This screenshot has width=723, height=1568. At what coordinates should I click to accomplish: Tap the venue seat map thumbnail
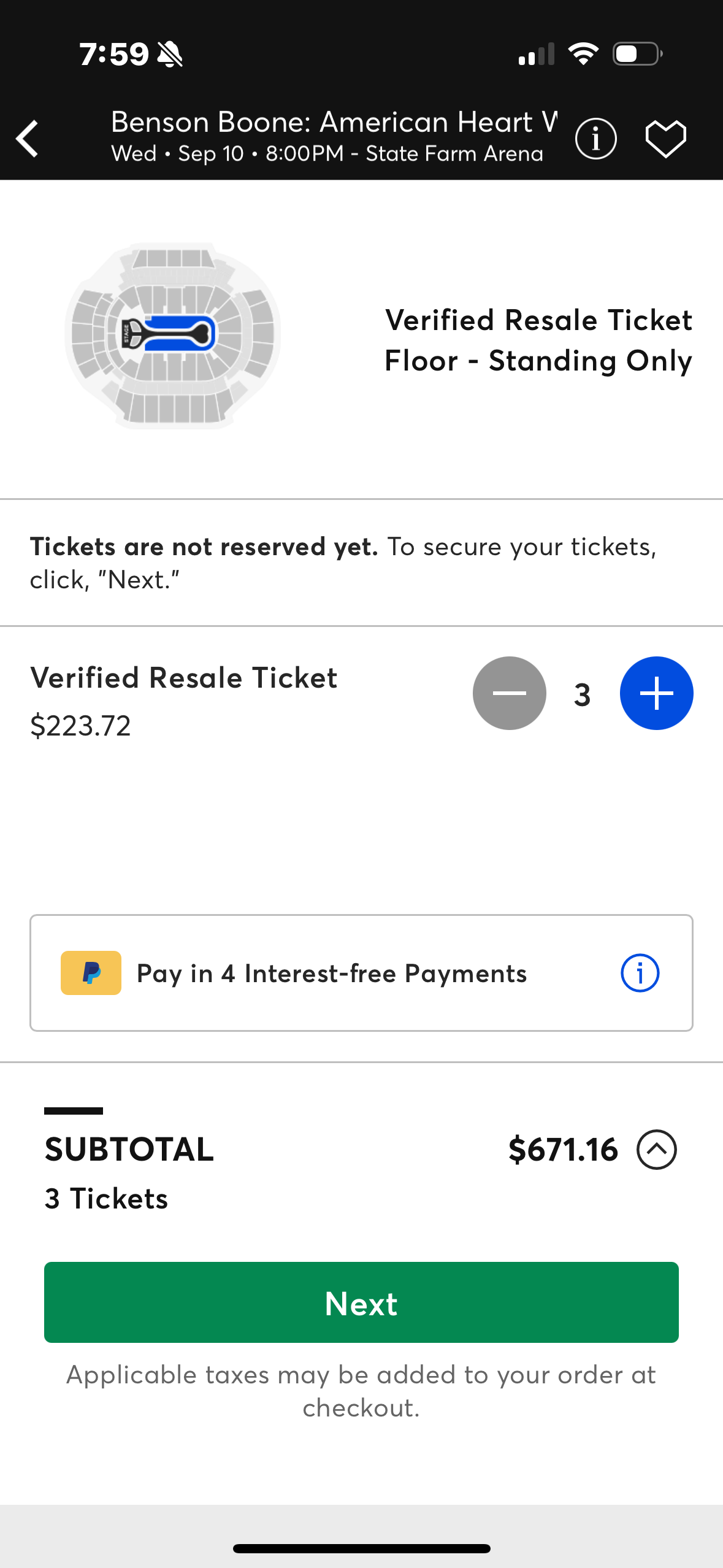(173, 335)
